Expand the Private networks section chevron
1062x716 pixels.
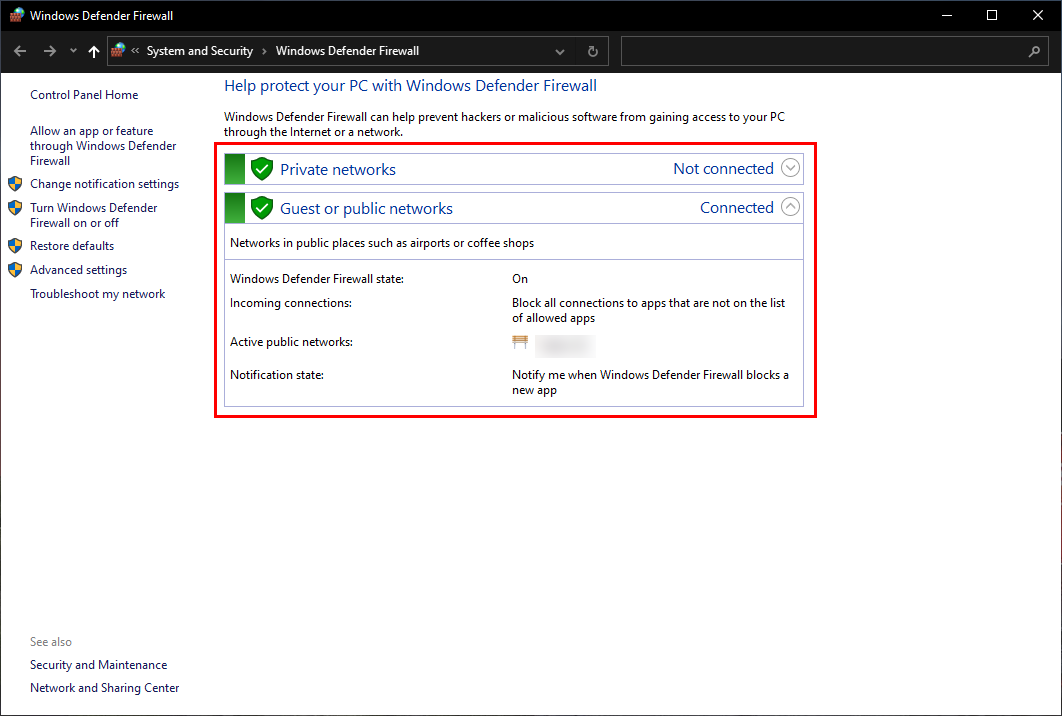[790, 168]
